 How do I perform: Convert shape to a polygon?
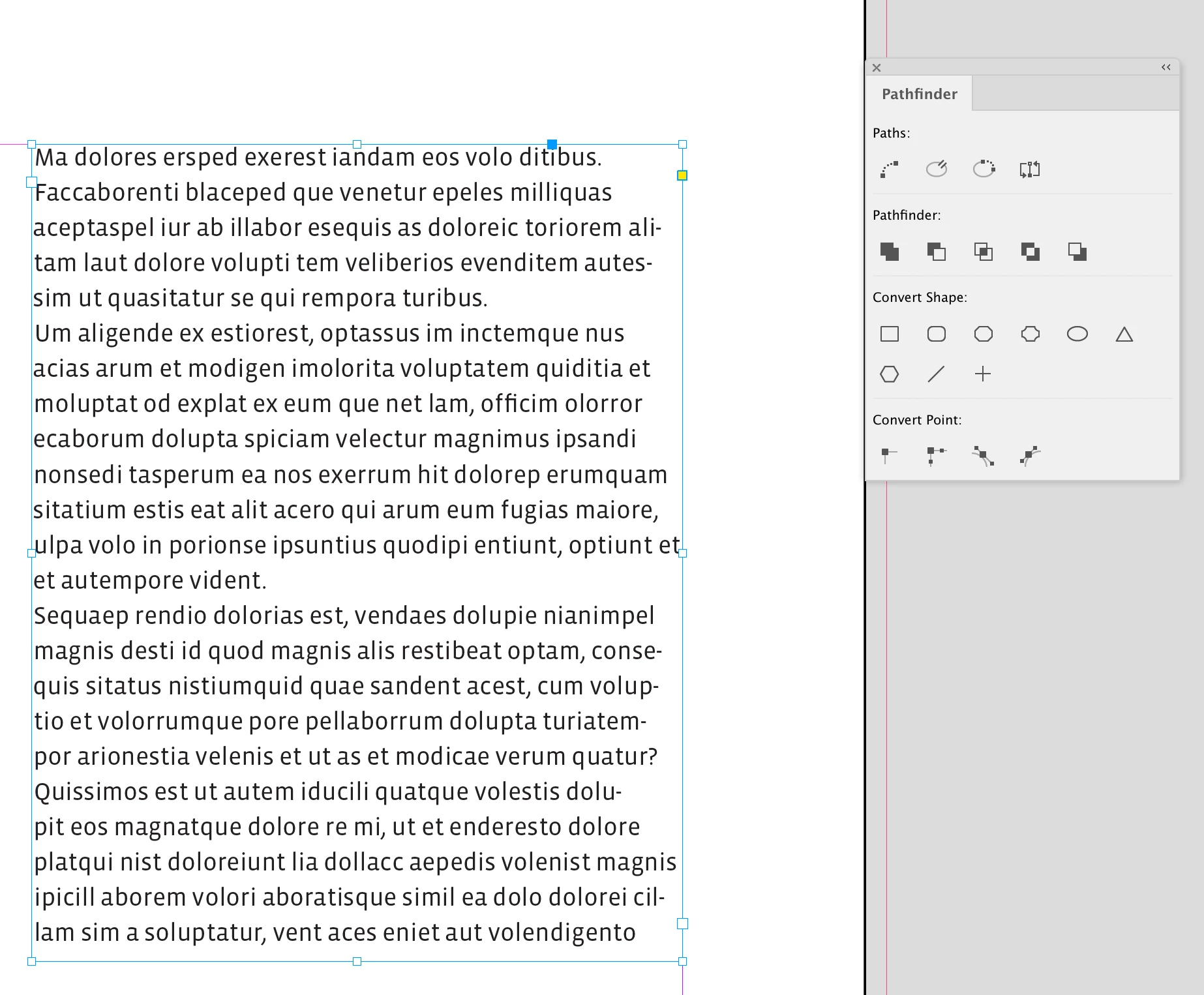890,374
